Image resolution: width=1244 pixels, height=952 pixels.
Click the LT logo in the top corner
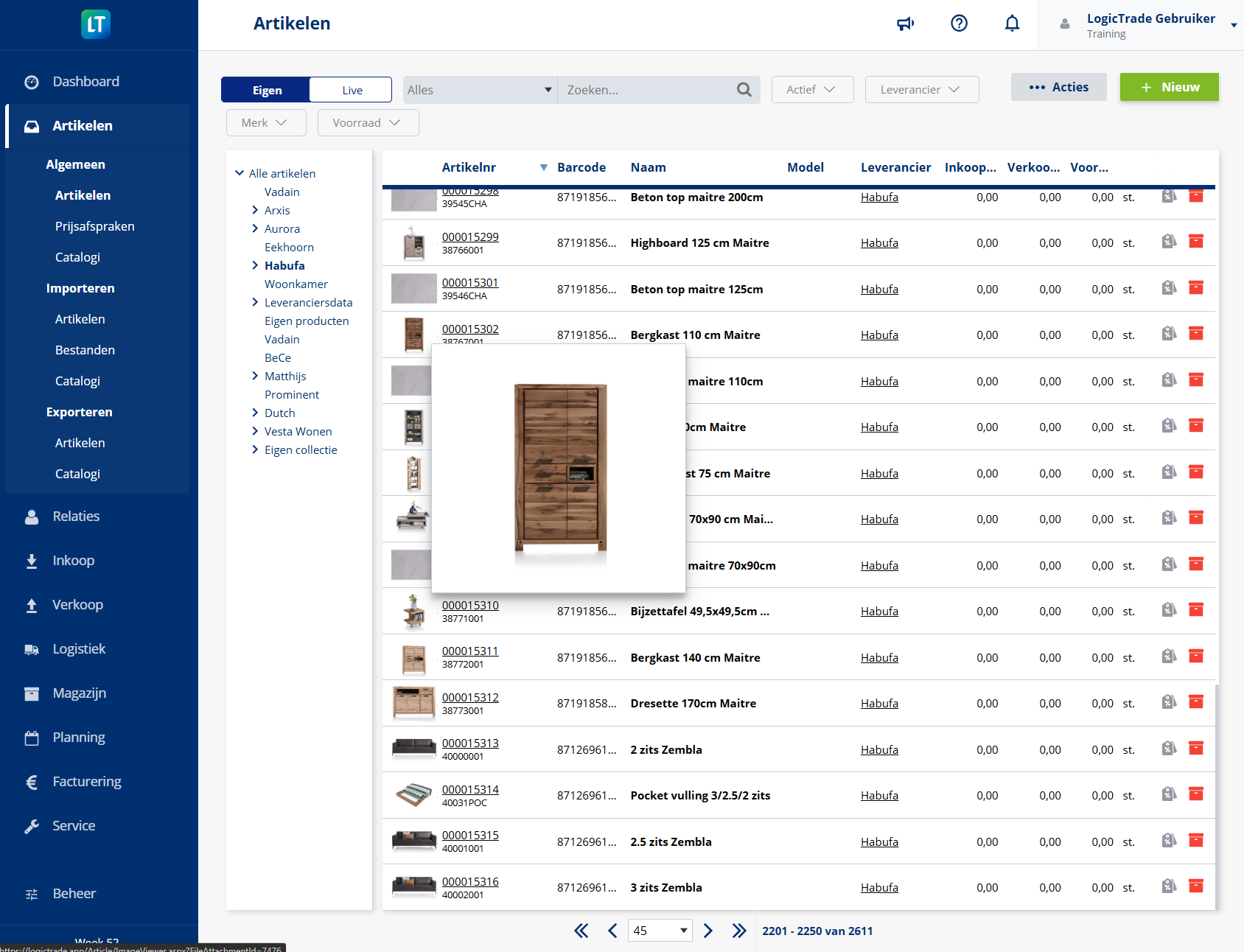[x=97, y=24]
